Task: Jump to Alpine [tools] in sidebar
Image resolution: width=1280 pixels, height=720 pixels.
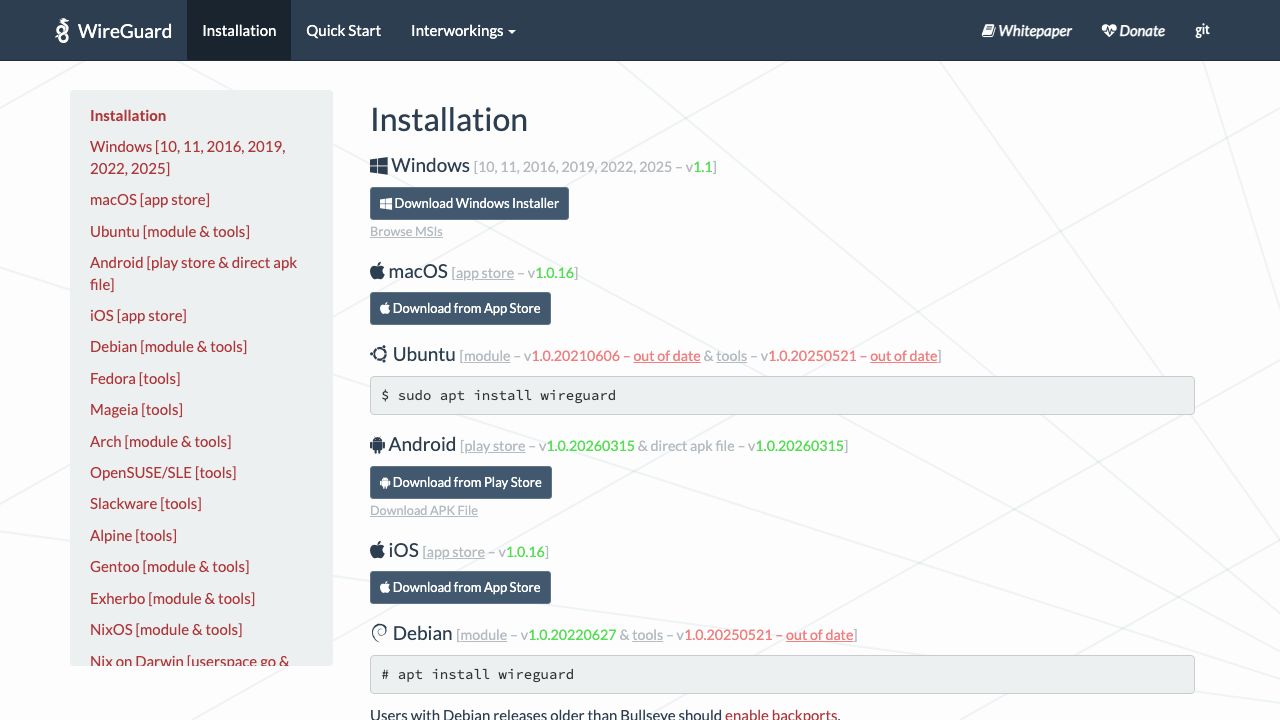Action: click(x=133, y=535)
